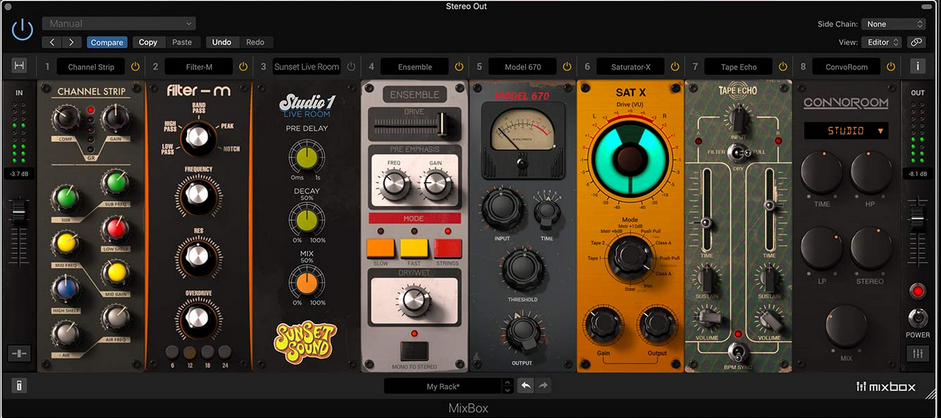Screen dimensions: 941x418
Task: Click the Copy button
Action: coord(148,42)
